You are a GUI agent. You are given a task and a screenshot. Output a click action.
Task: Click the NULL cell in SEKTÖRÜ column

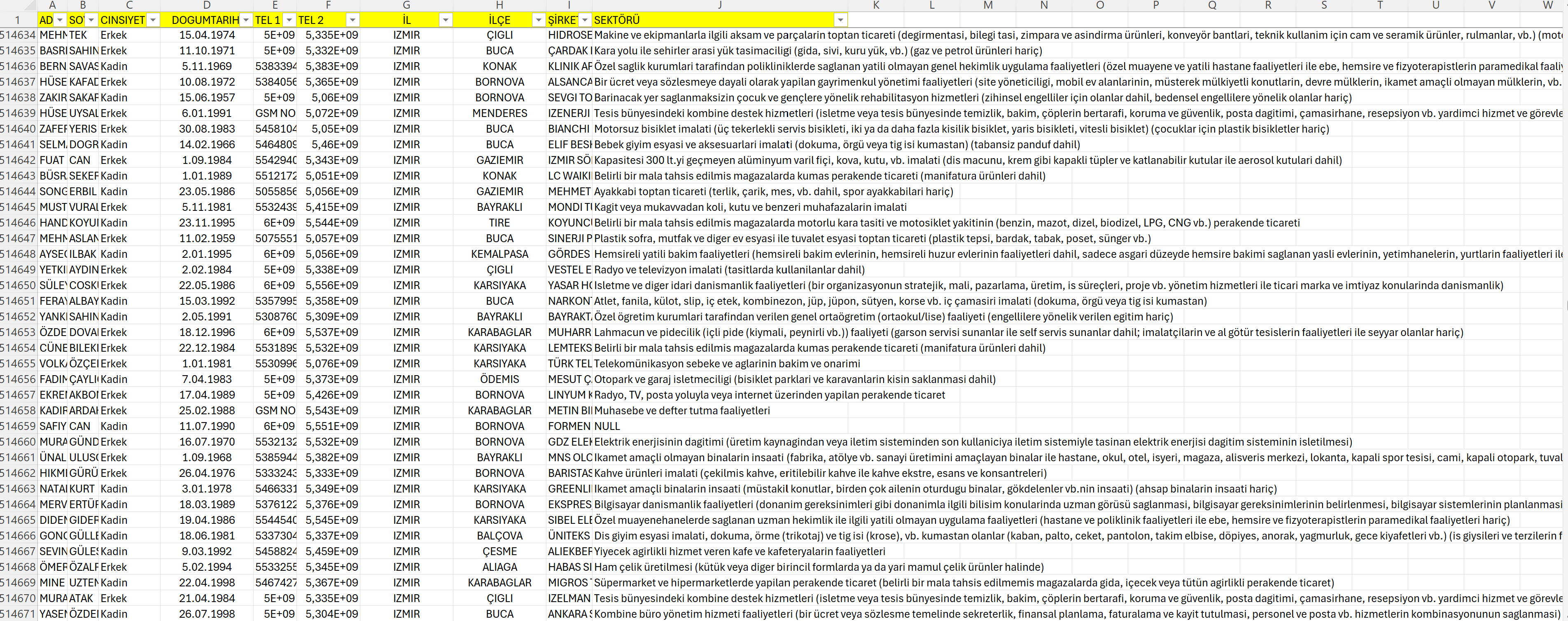[x=607, y=426]
